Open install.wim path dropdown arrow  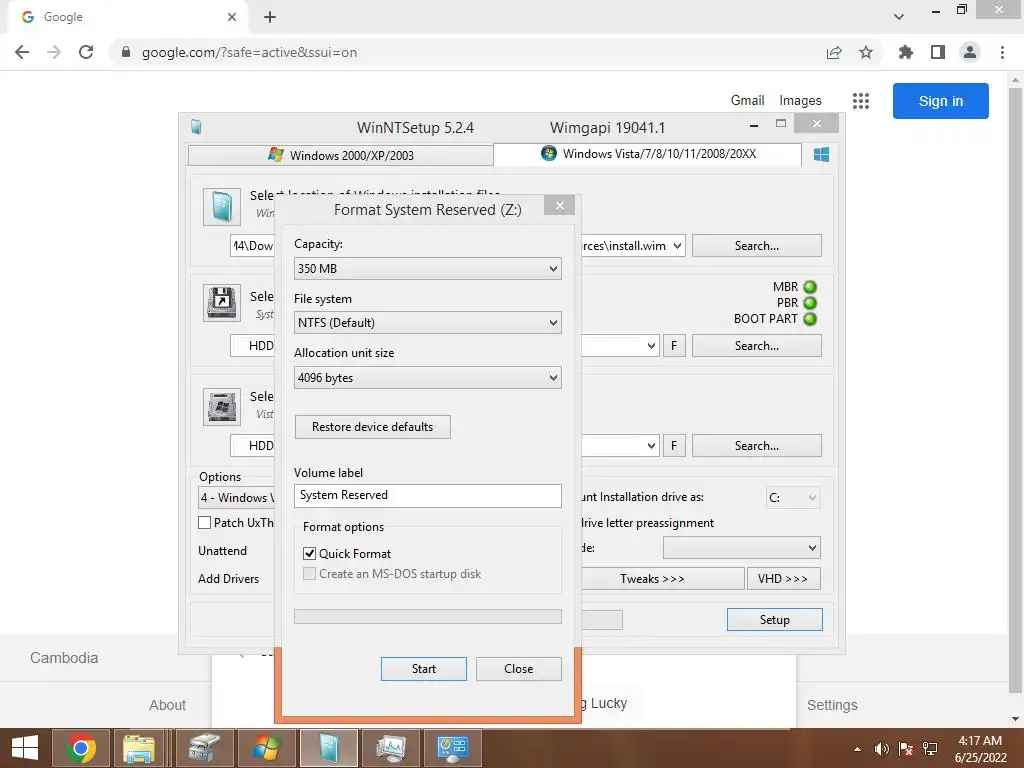click(677, 246)
